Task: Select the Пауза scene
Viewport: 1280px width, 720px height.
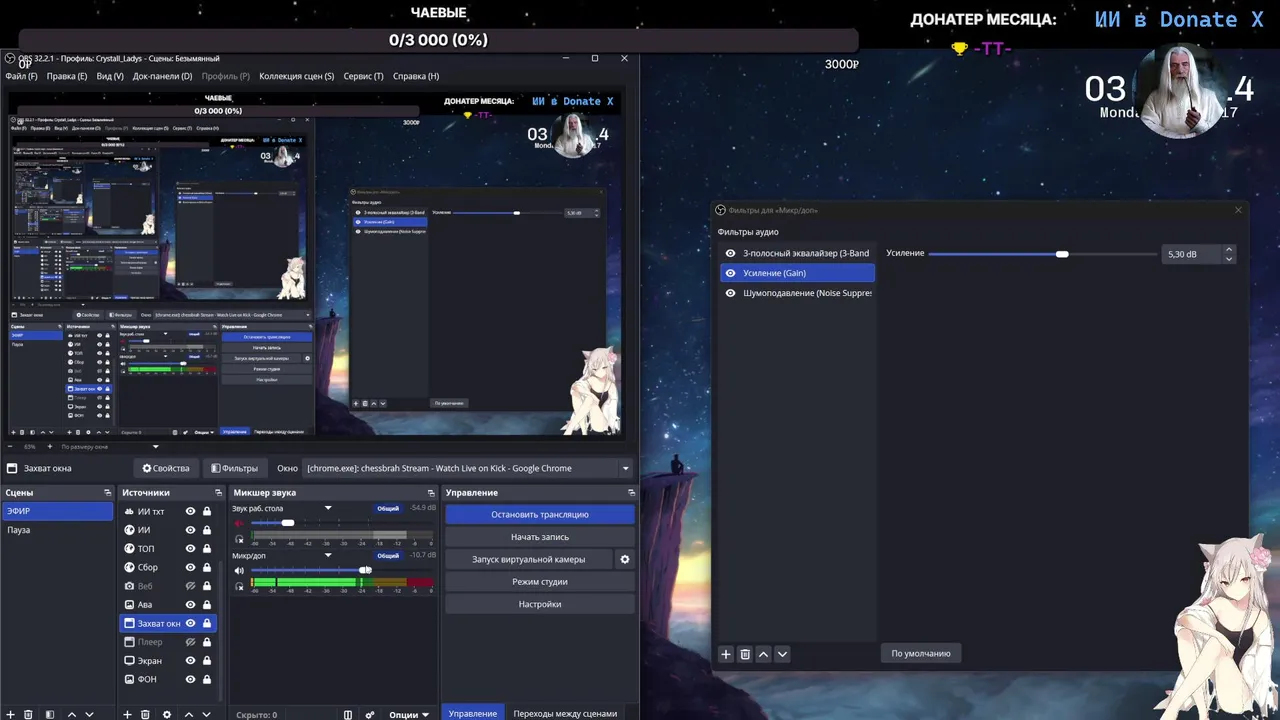Action: [57, 530]
